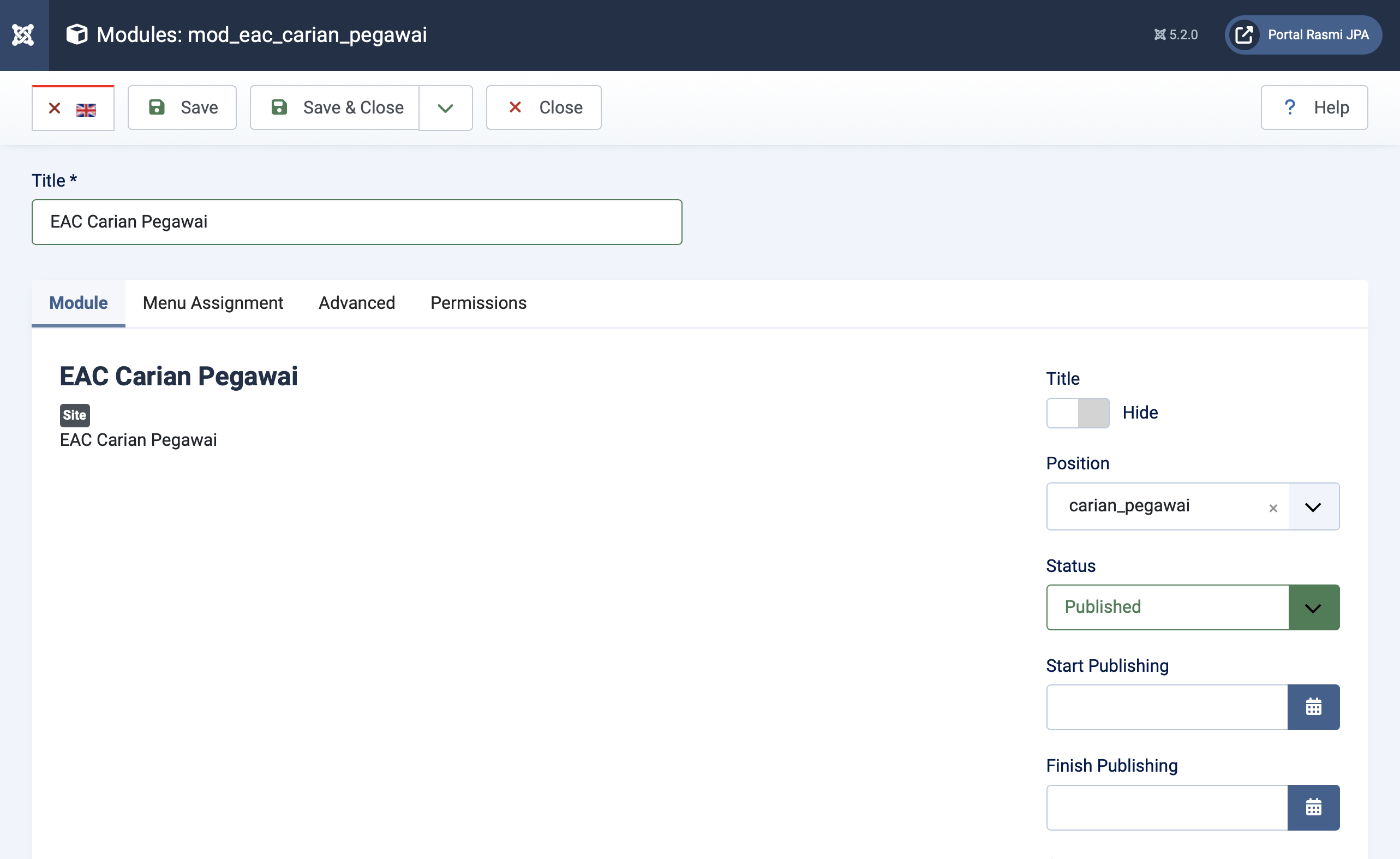
Task: Click the Start Publishing date field
Action: 1166,707
